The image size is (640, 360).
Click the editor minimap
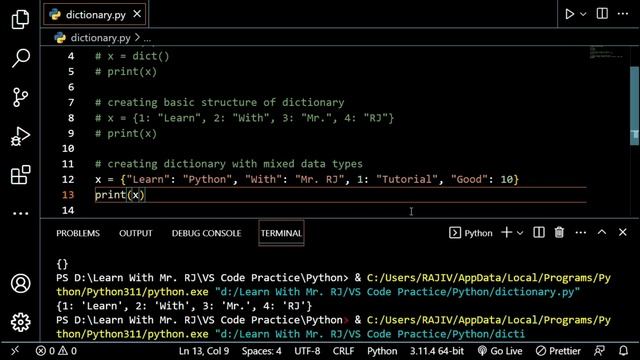click(x=607, y=53)
